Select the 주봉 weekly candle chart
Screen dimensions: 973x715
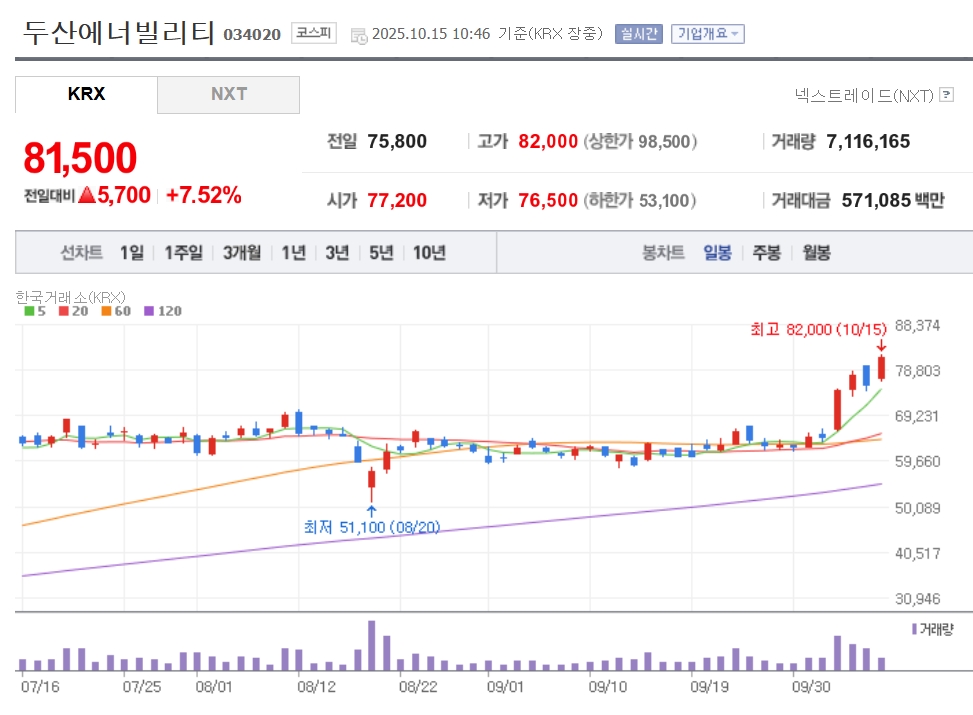[x=767, y=253]
